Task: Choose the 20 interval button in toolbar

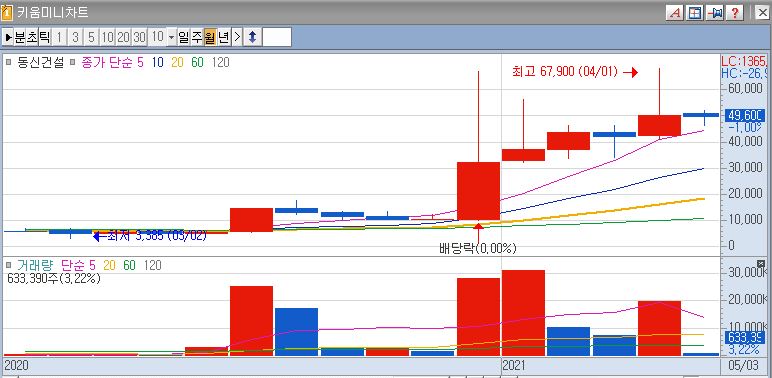Action: click(124, 37)
